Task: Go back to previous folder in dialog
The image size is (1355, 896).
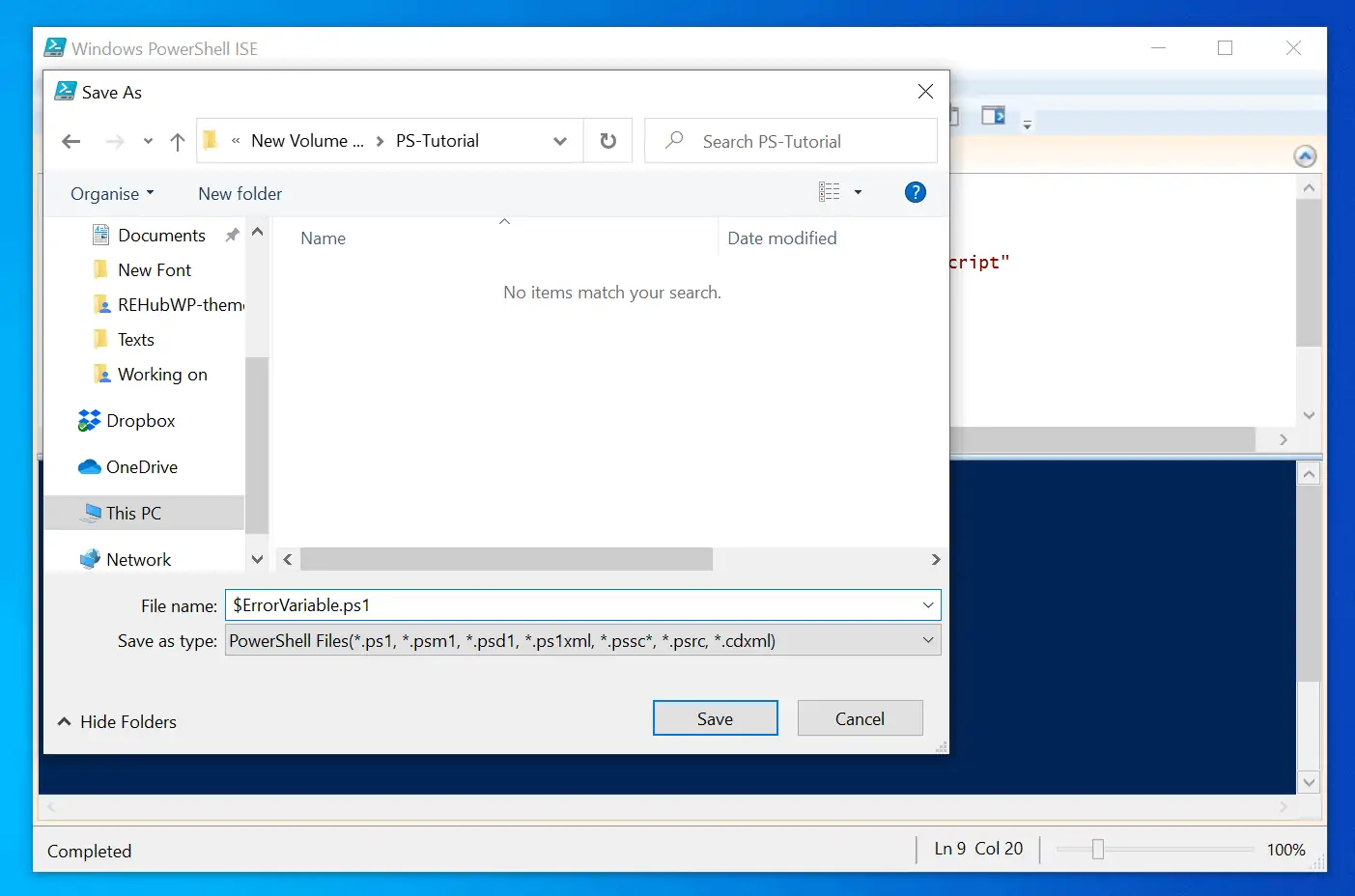Action: coord(71,142)
